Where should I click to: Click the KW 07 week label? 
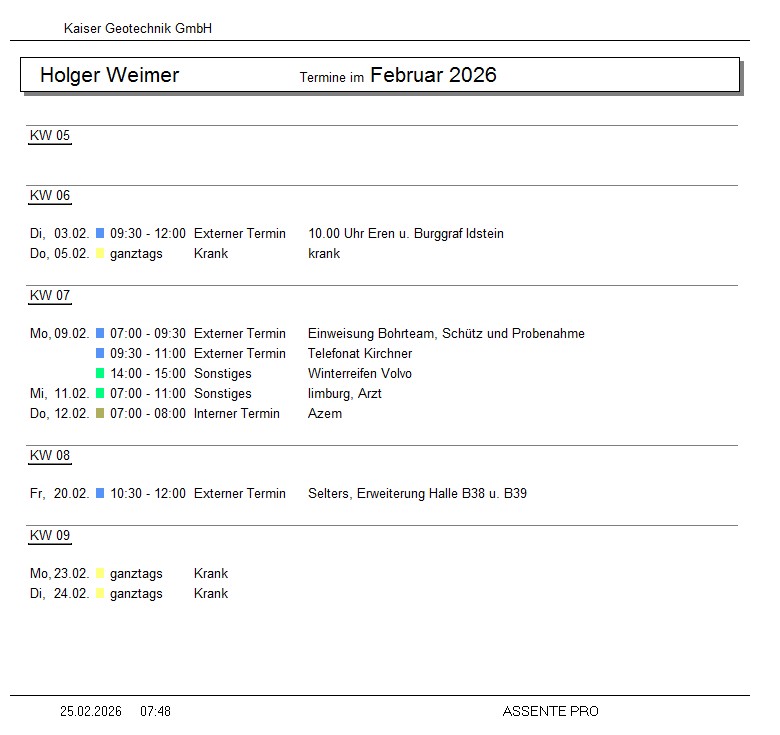[50, 296]
